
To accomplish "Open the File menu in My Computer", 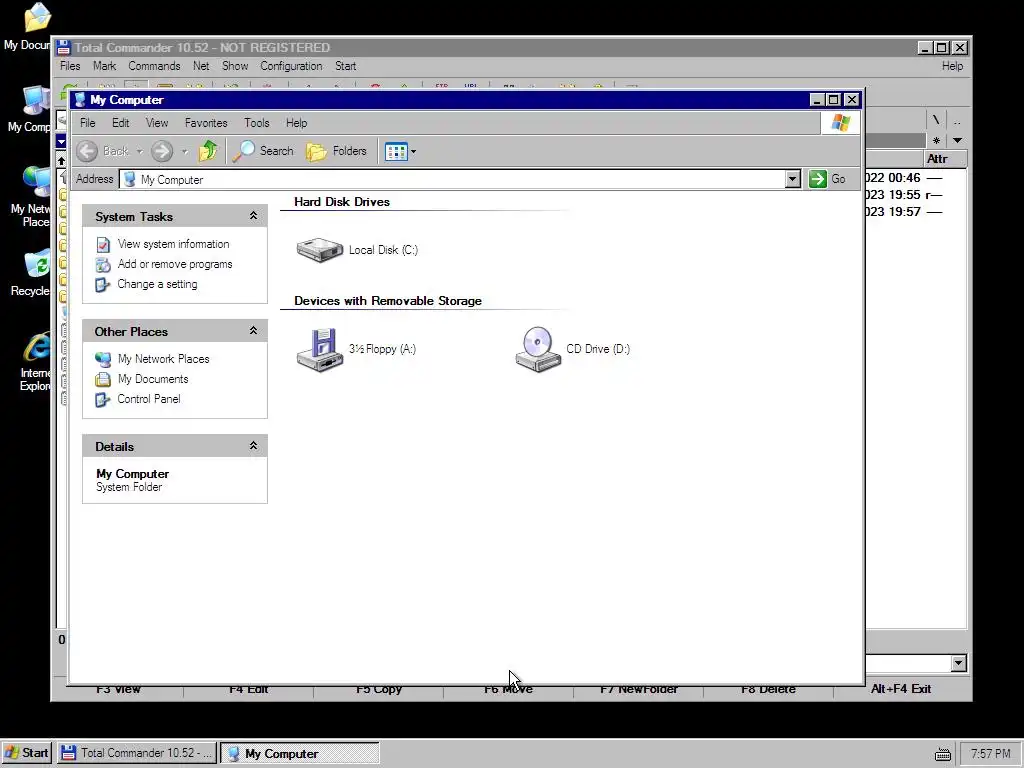I will click(88, 123).
